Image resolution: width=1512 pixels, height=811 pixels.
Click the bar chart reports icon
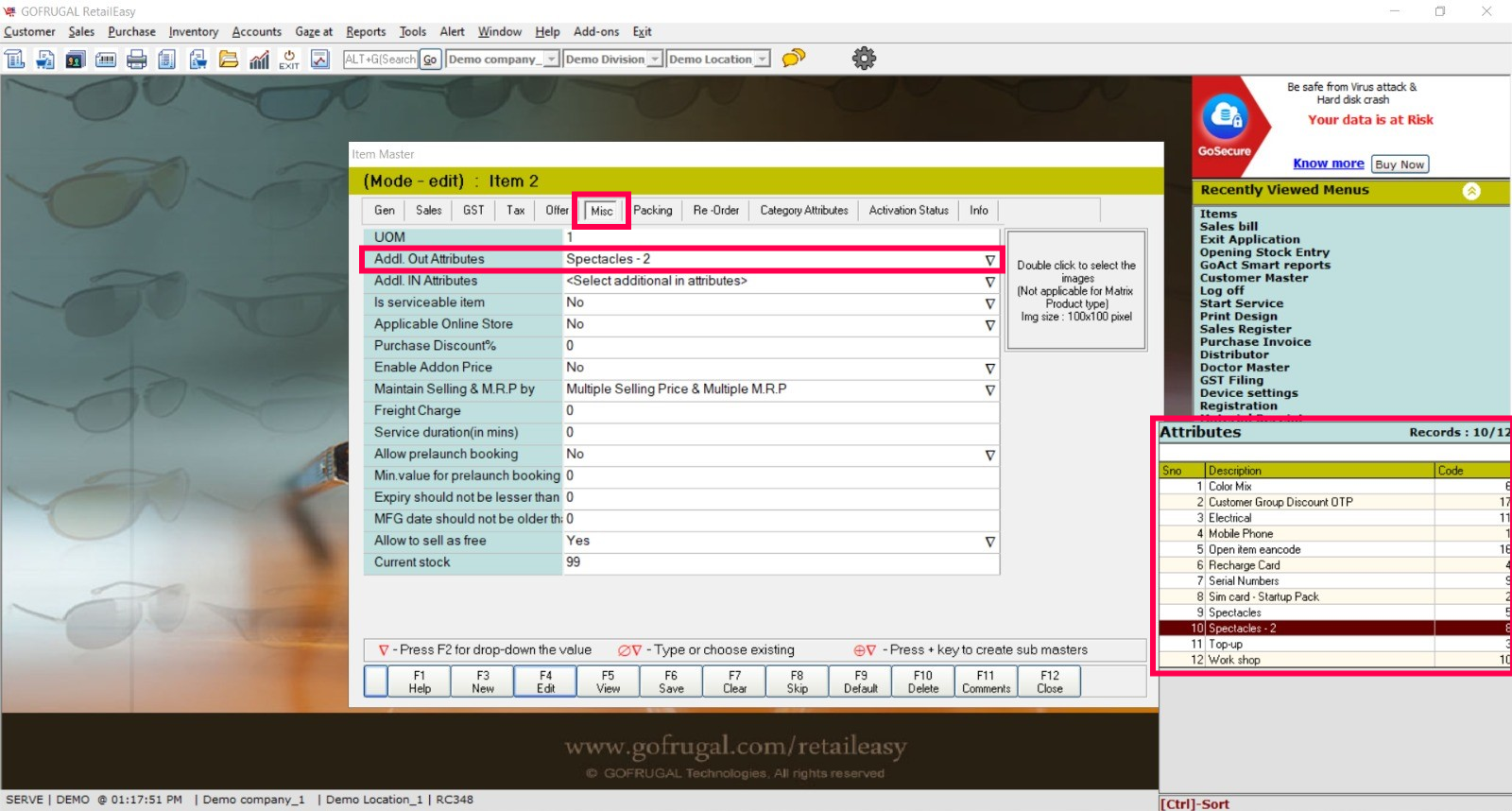(259, 60)
